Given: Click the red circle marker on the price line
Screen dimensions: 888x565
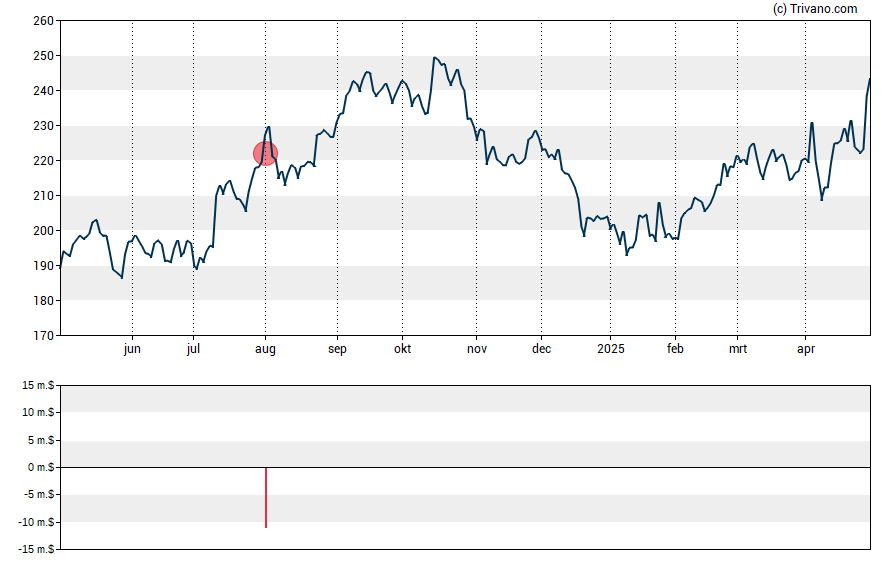Looking at the screenshot, I should click(265, 153).
